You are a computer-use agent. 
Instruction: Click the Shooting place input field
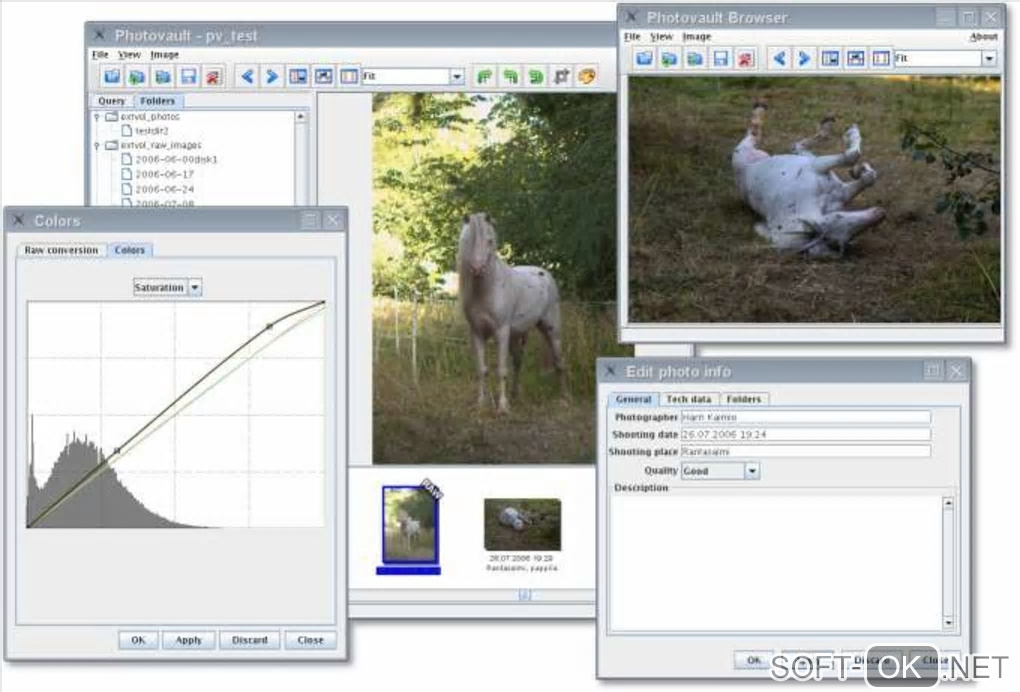[x=805, y=451]
